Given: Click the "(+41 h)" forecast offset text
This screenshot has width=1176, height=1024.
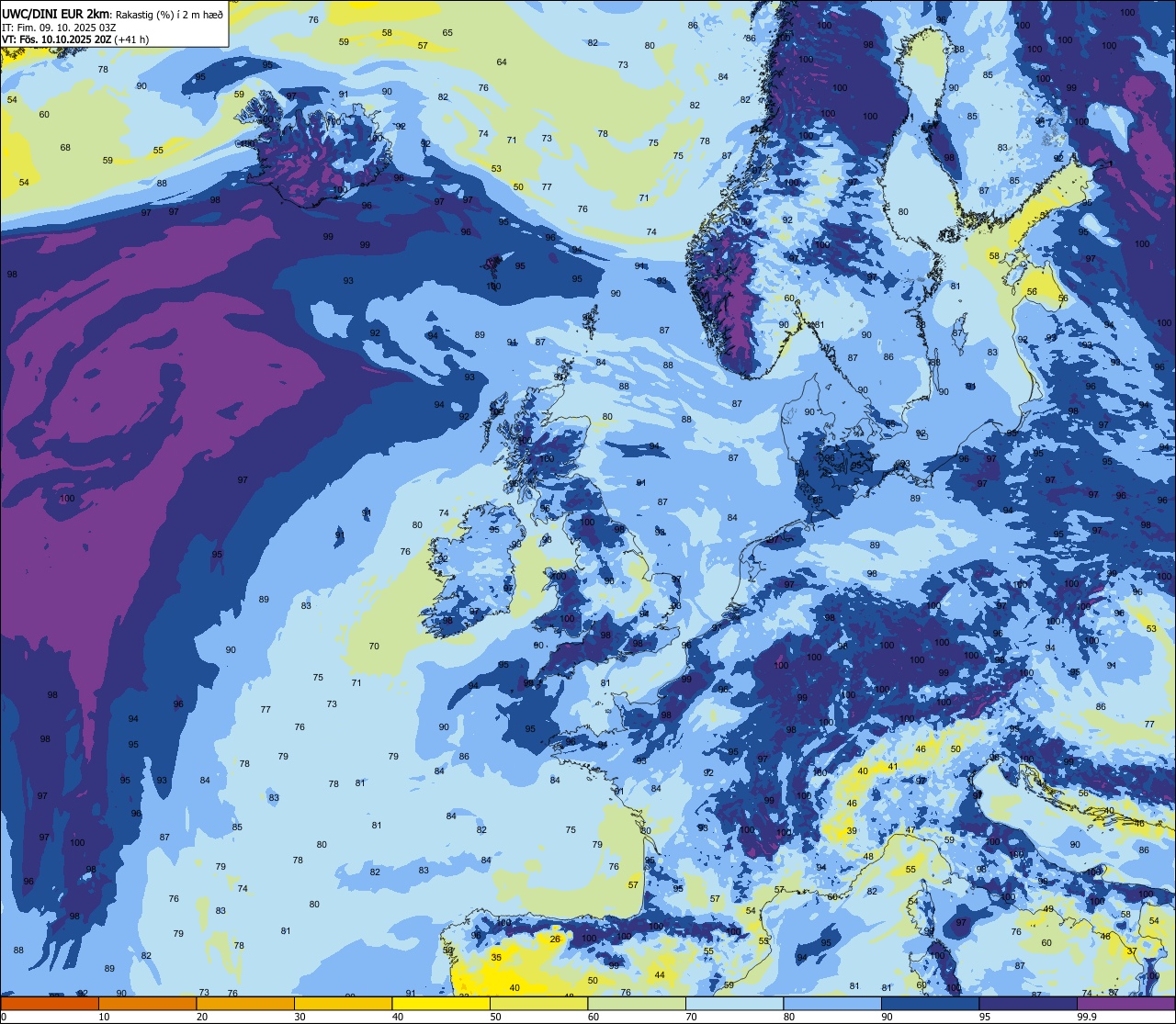Looking at the screenshot, I should 132,39.
